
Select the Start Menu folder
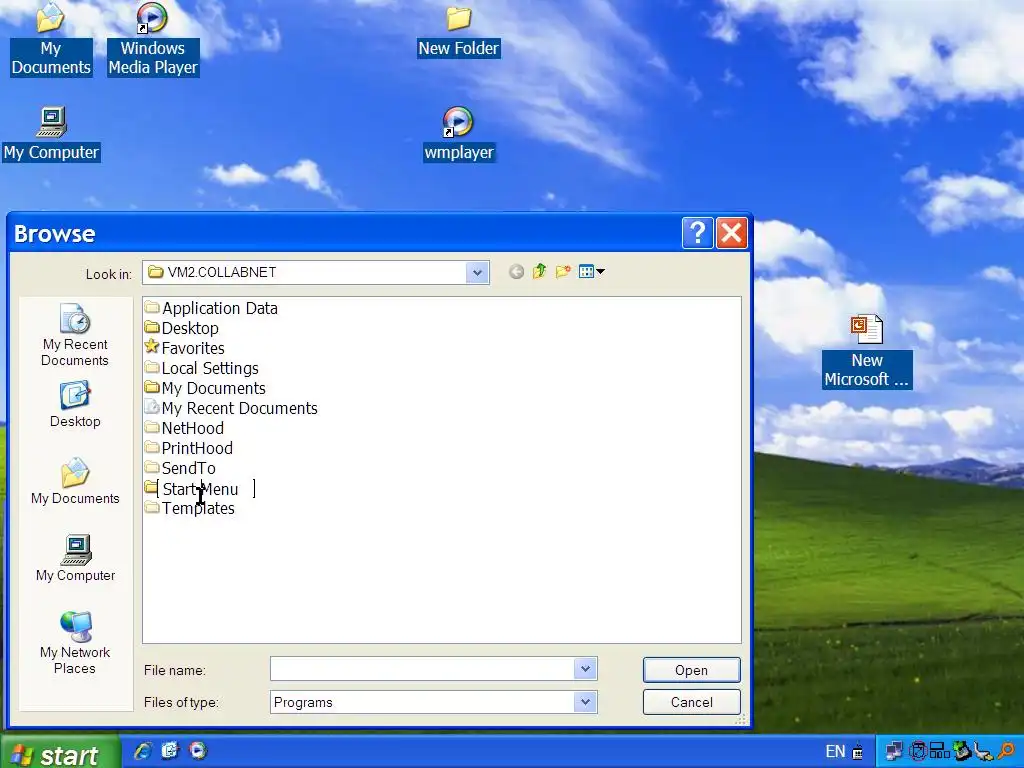tap(200, 488)
